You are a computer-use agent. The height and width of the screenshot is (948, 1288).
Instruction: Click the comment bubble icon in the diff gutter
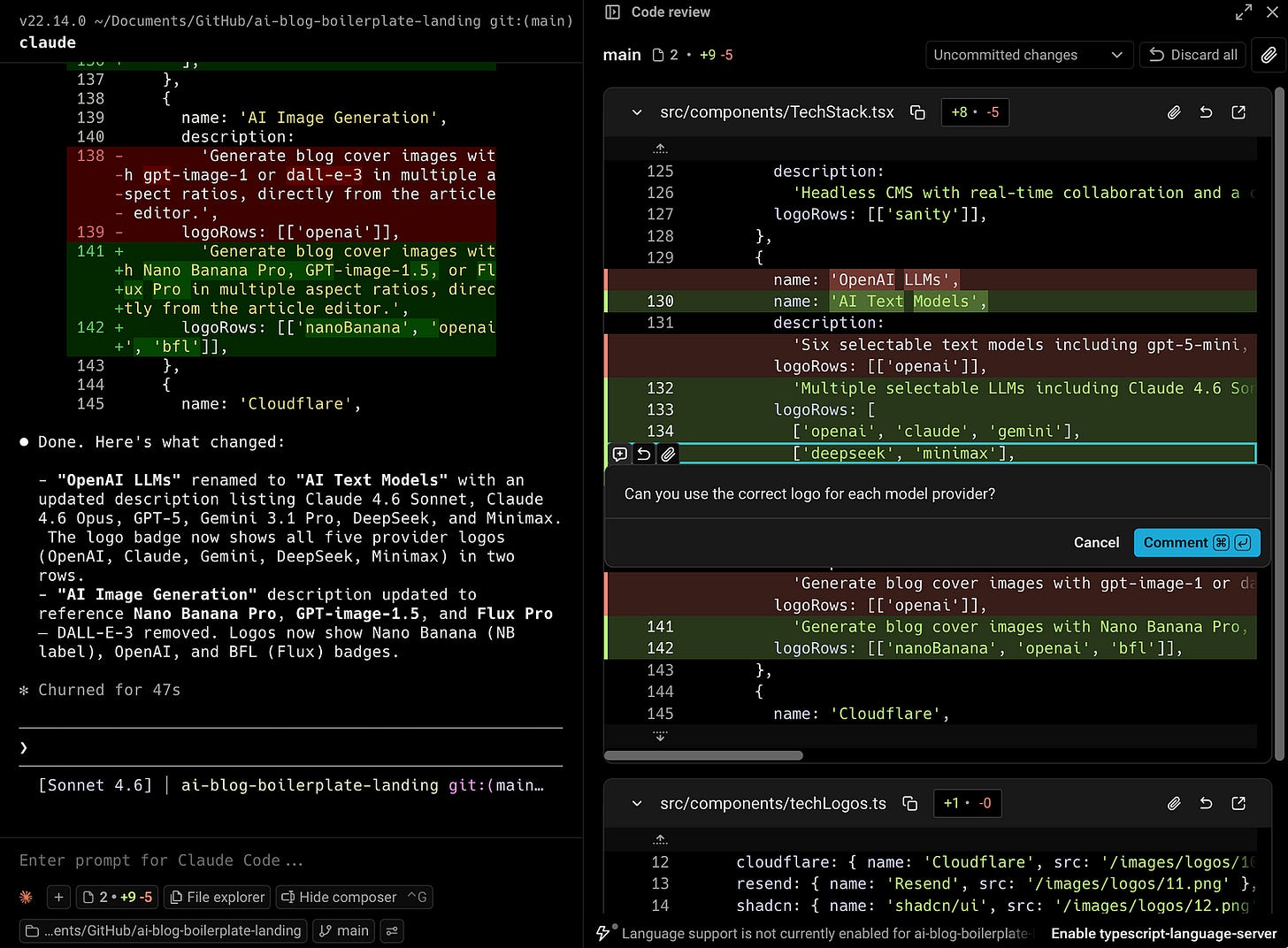[619, 454]
